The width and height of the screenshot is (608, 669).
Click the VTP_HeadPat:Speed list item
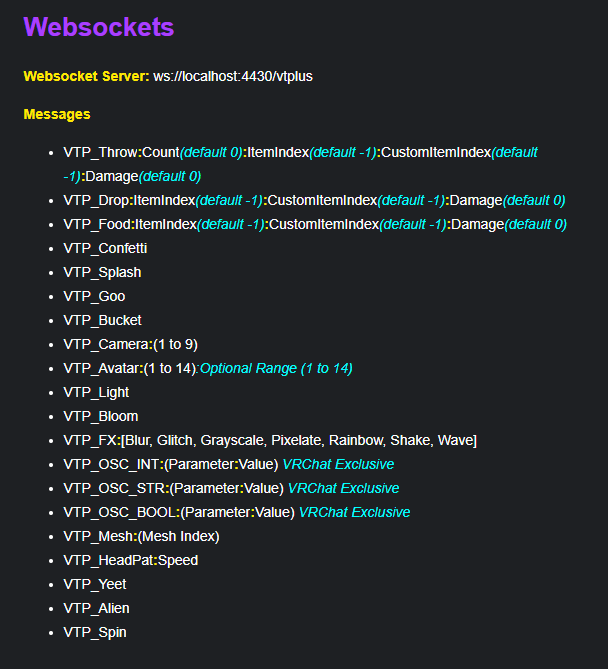[x=131, y=560]
